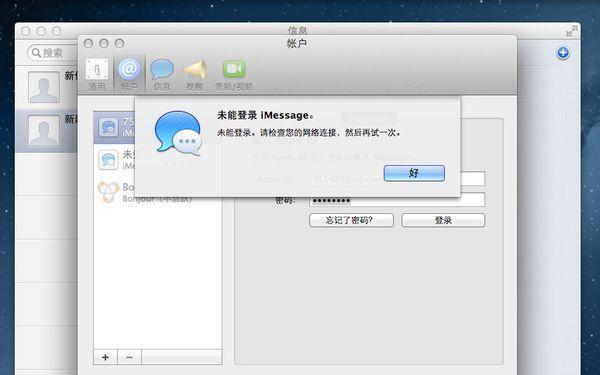600x375 pixels.
Task: Add an account with the plus button
Action: click(x=105, y=357)
